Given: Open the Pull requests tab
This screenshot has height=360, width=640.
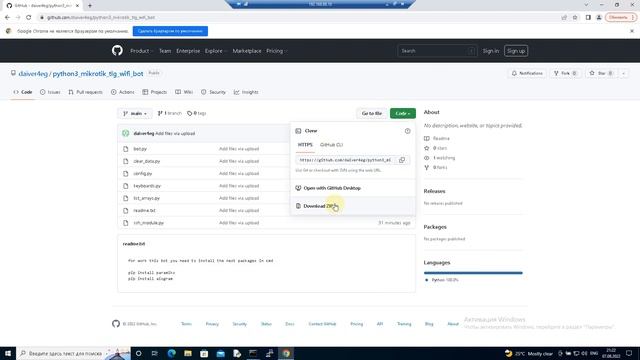Looking at the screenshot, I should click(86, 92).
